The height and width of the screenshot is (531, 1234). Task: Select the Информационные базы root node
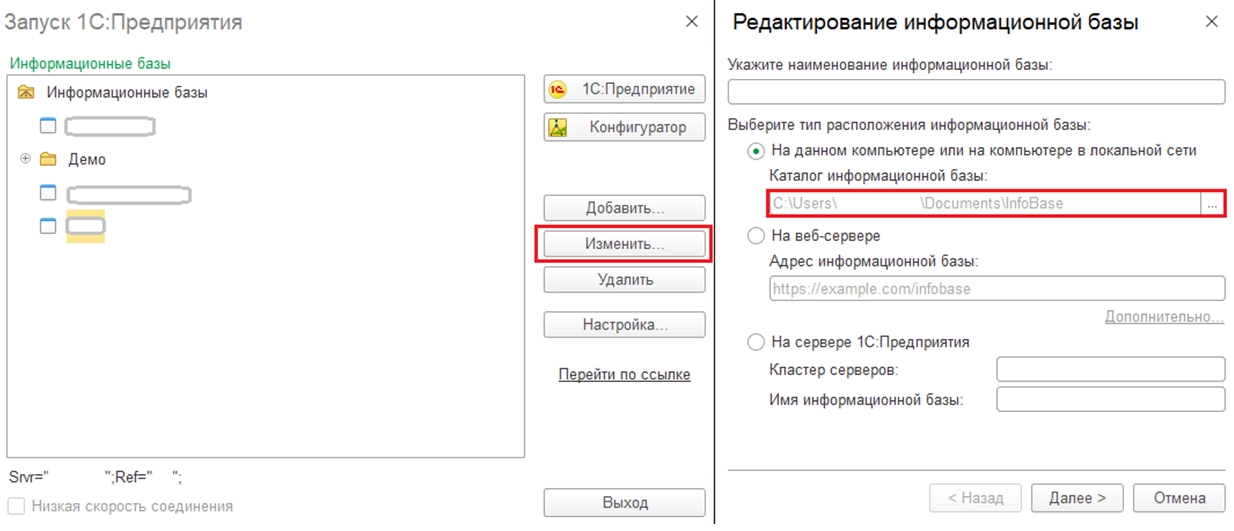coord(127,92)
